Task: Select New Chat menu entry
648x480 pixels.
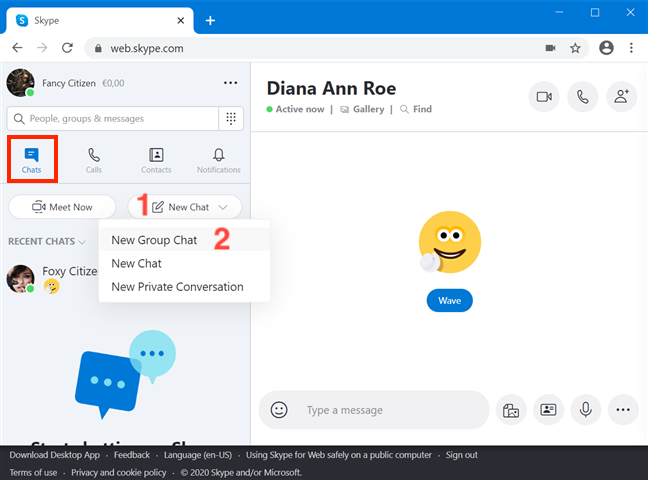Action: pos(184,263)
